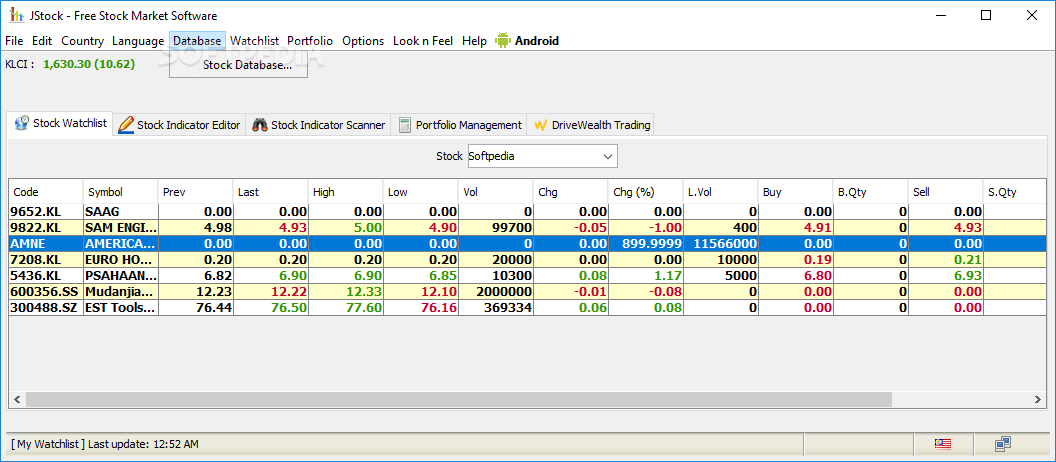This screenshot has height=462, width=1056.
Task: Sort by the Low column header
Action: pos(420,192)
